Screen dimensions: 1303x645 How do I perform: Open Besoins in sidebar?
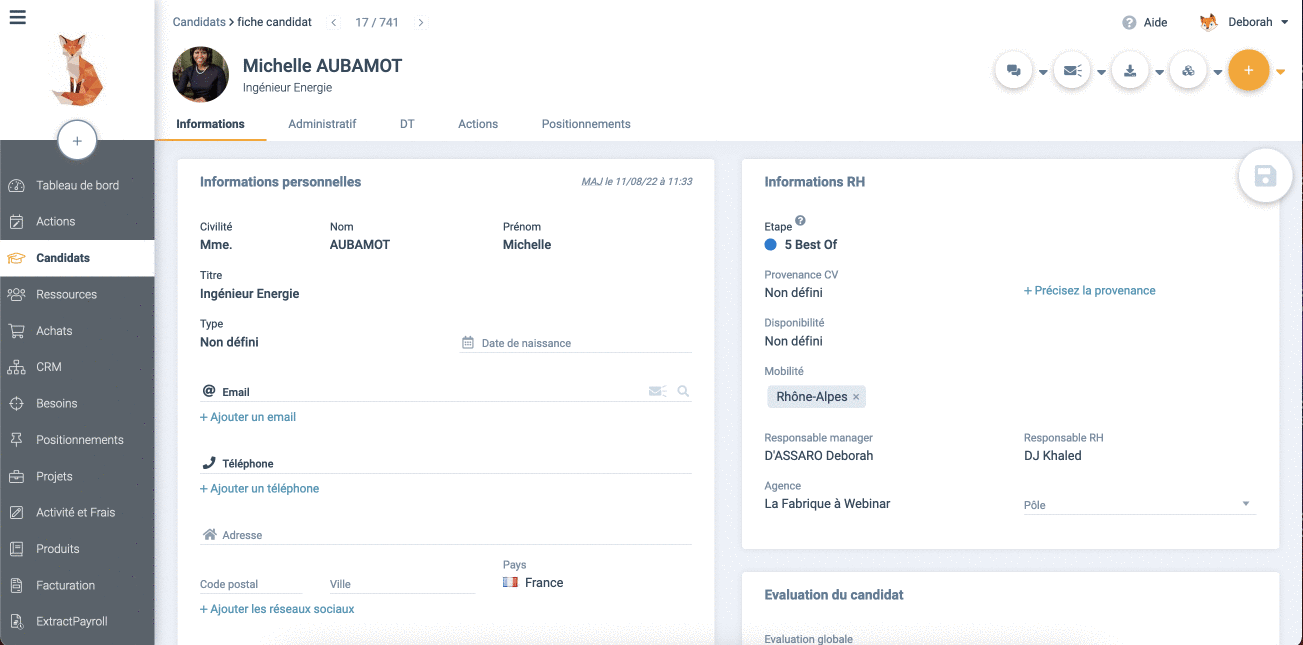tap(77, 403)
